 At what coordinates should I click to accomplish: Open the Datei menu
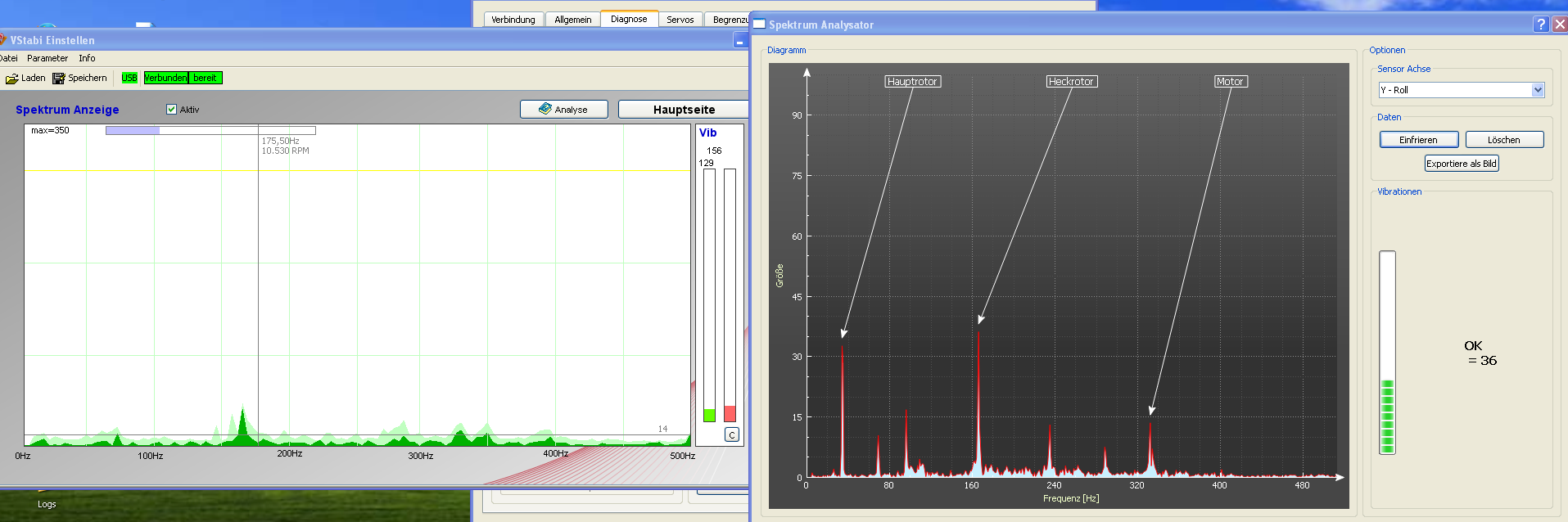(8, 58)
